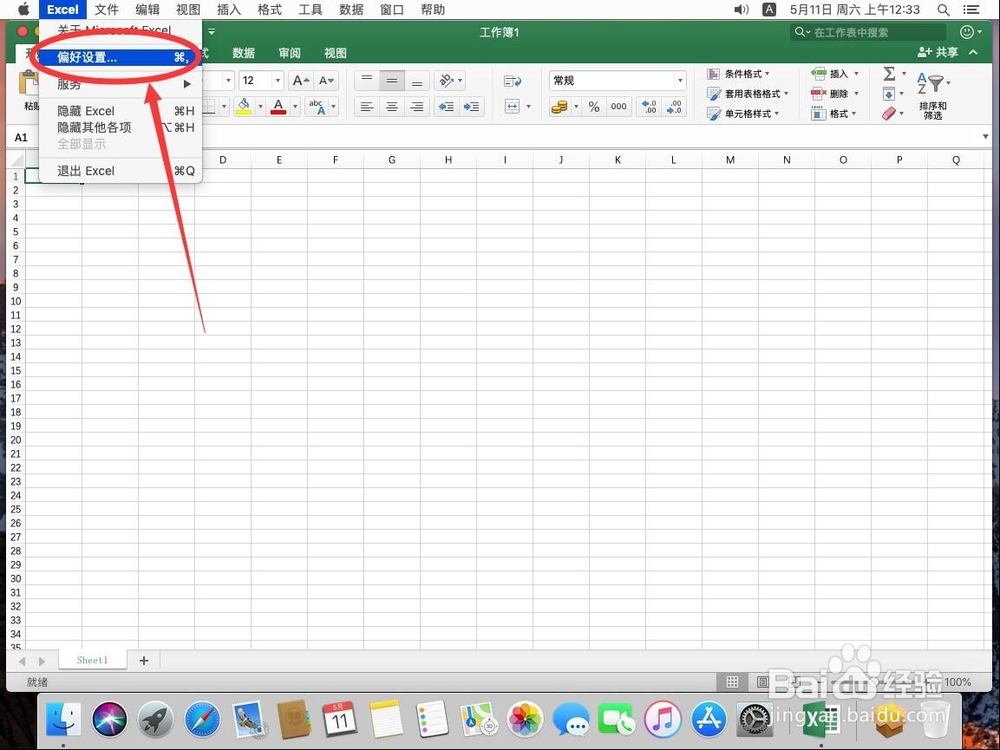Click the 插入 insert cells button
Image resolution: width=1000 pixels, height=750 pixels.
835,74
